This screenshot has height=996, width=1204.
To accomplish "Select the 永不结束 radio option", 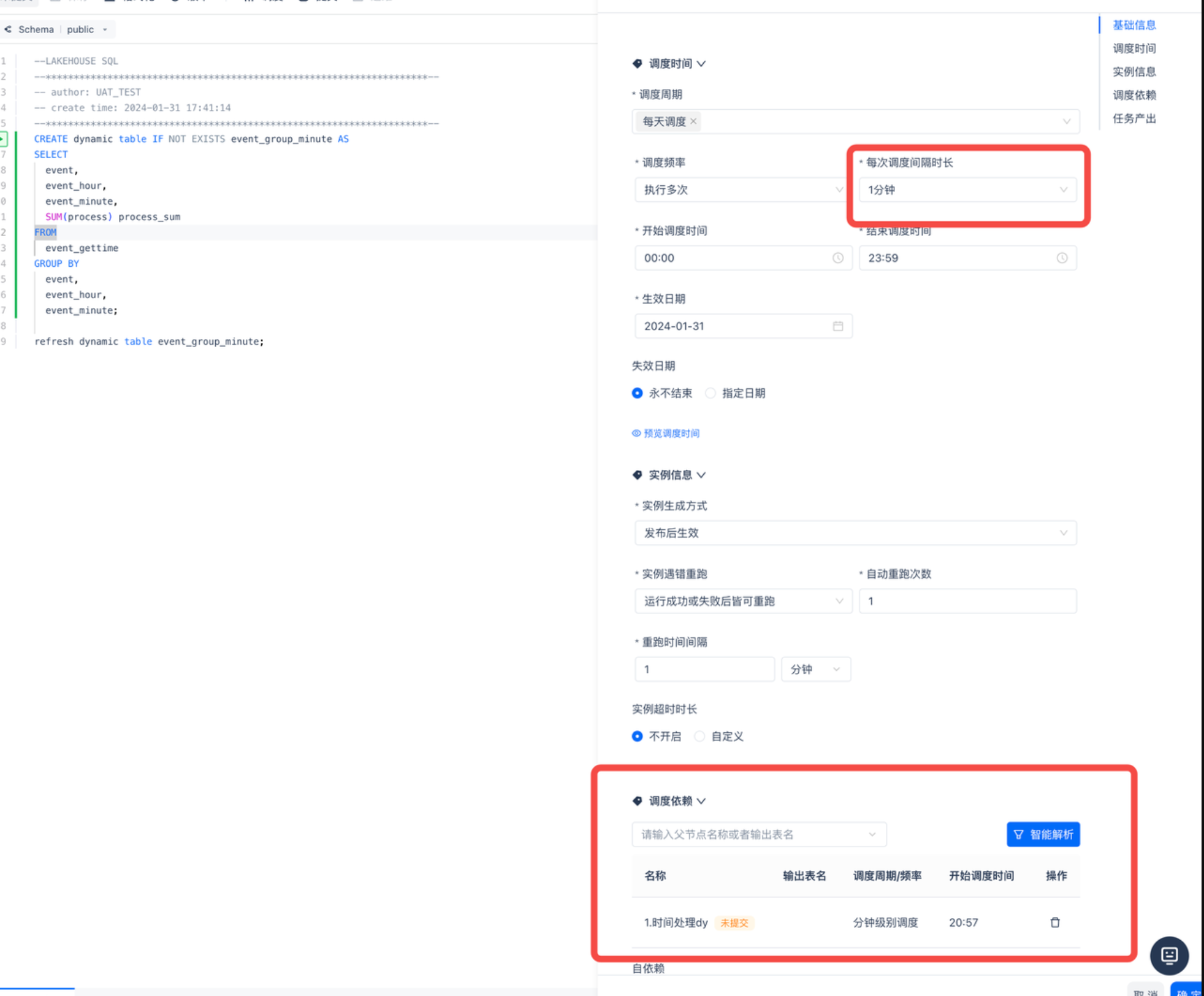I will click(x=638, y=393).
